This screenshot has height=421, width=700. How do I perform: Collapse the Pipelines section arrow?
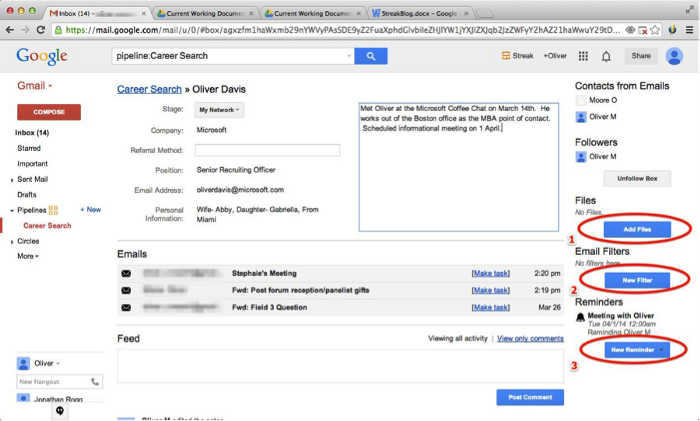point(12,210)
